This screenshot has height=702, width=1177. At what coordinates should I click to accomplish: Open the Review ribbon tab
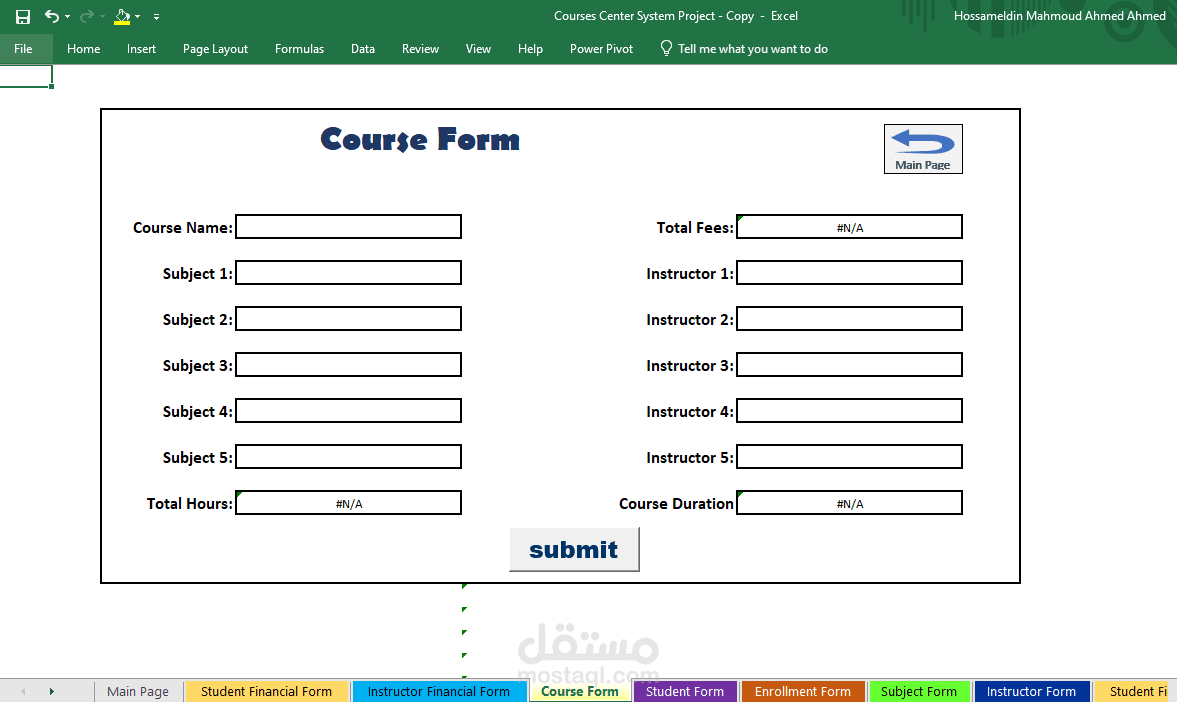420,49
